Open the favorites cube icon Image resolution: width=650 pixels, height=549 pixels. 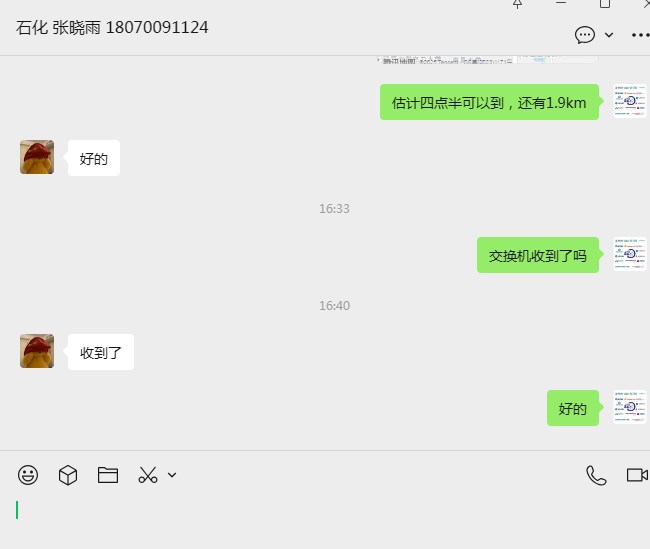click(x=68, y=475)
